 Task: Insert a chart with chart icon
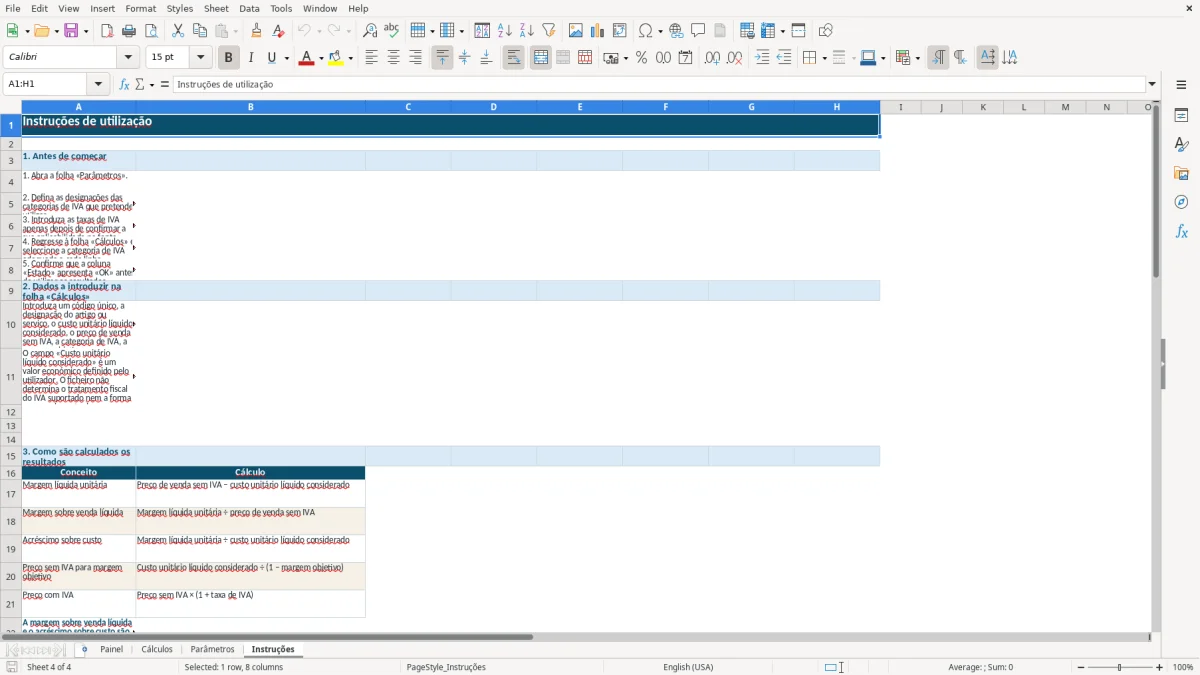597,31
